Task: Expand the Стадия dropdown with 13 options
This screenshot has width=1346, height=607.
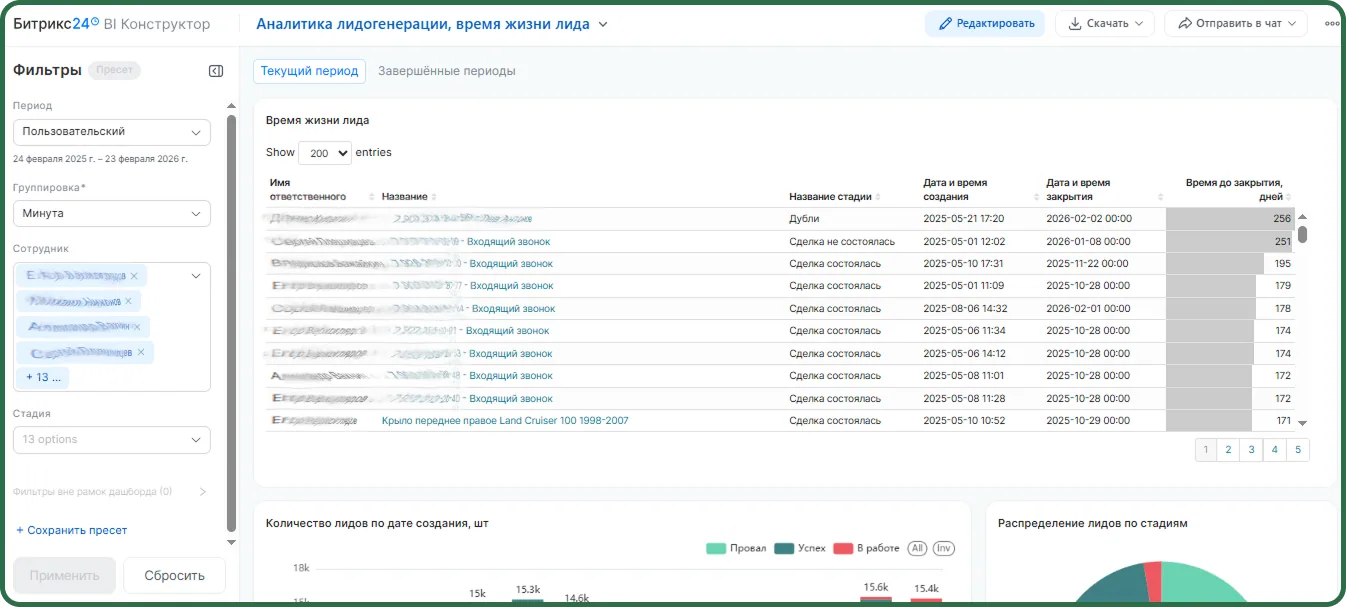Action: click(112, 440)
